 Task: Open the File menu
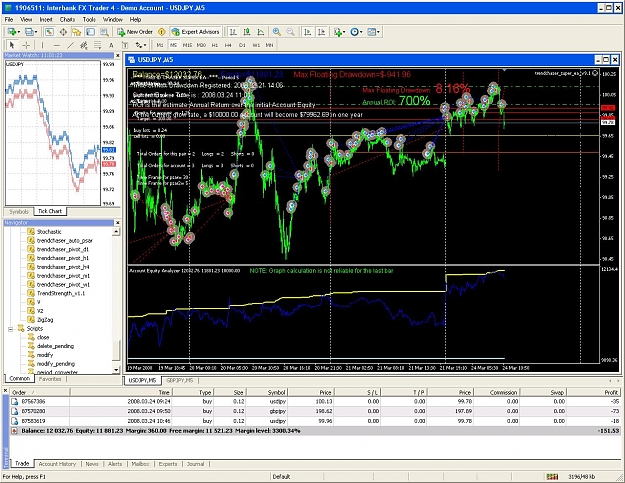pos(9,19)
